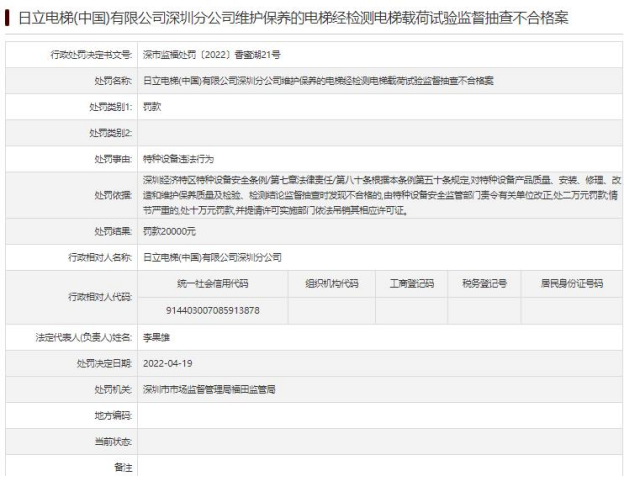This screenshot has height=477, width=625.
Task: Click the 地方编码 label
Action: pyautogui.click(x=113, y=416)
